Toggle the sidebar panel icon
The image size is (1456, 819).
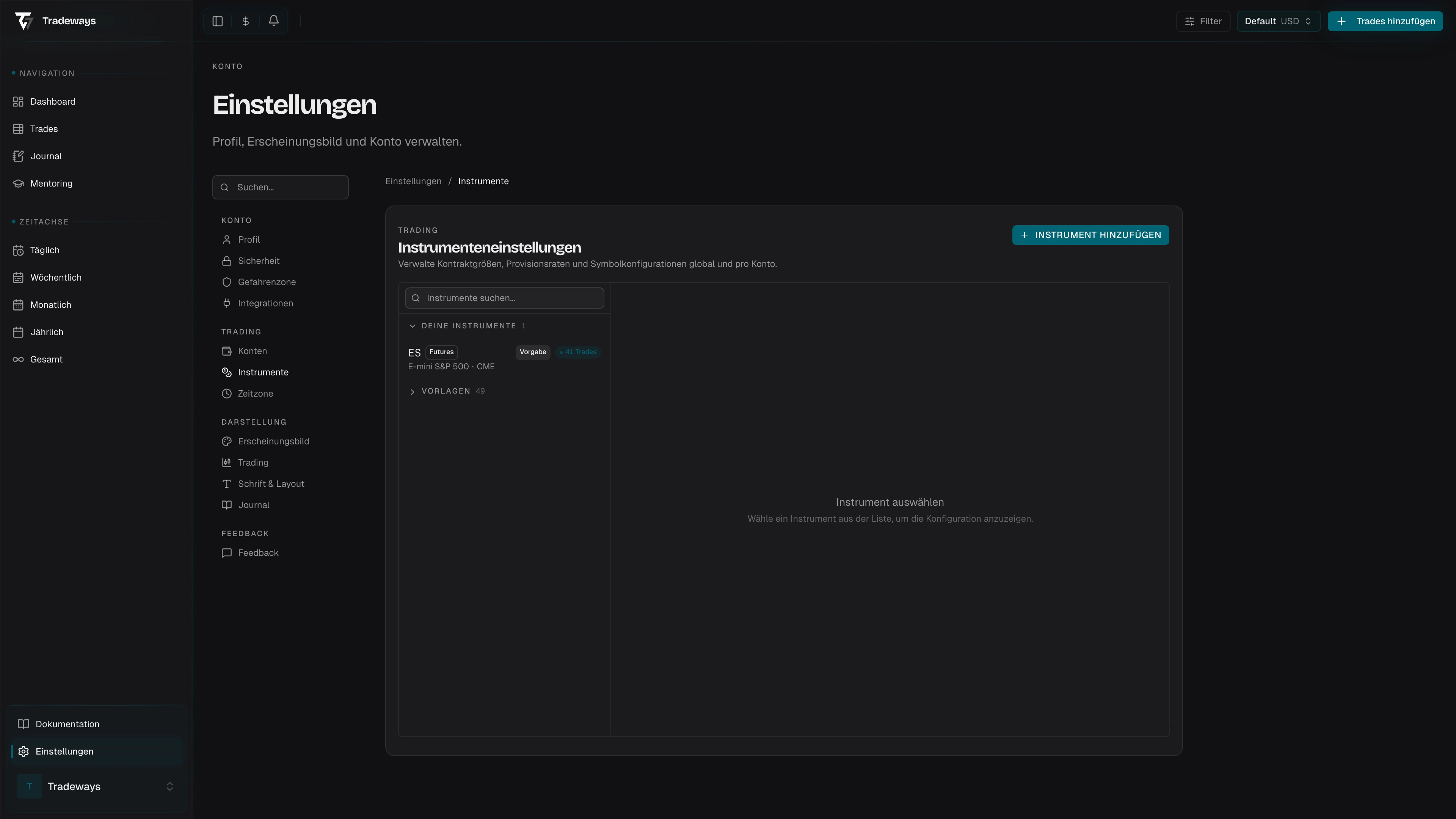point(218,21)
